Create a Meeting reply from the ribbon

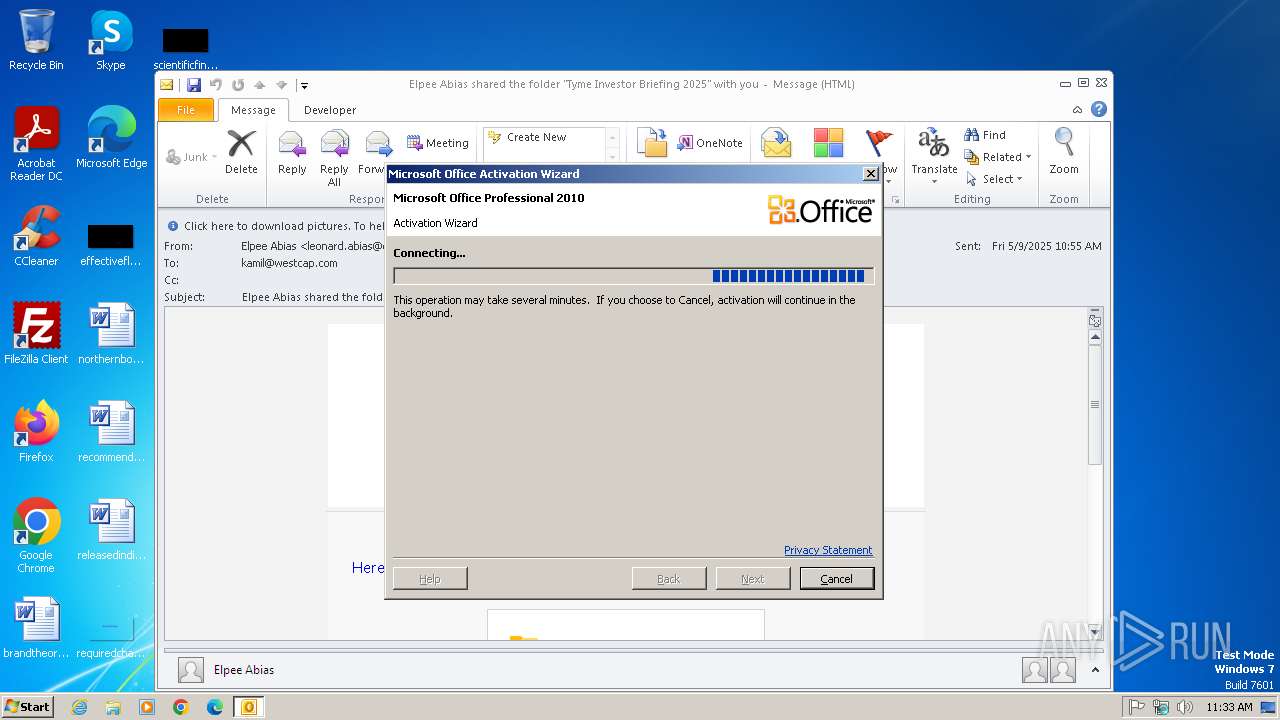pyautogui.click(x=437, y=143)
